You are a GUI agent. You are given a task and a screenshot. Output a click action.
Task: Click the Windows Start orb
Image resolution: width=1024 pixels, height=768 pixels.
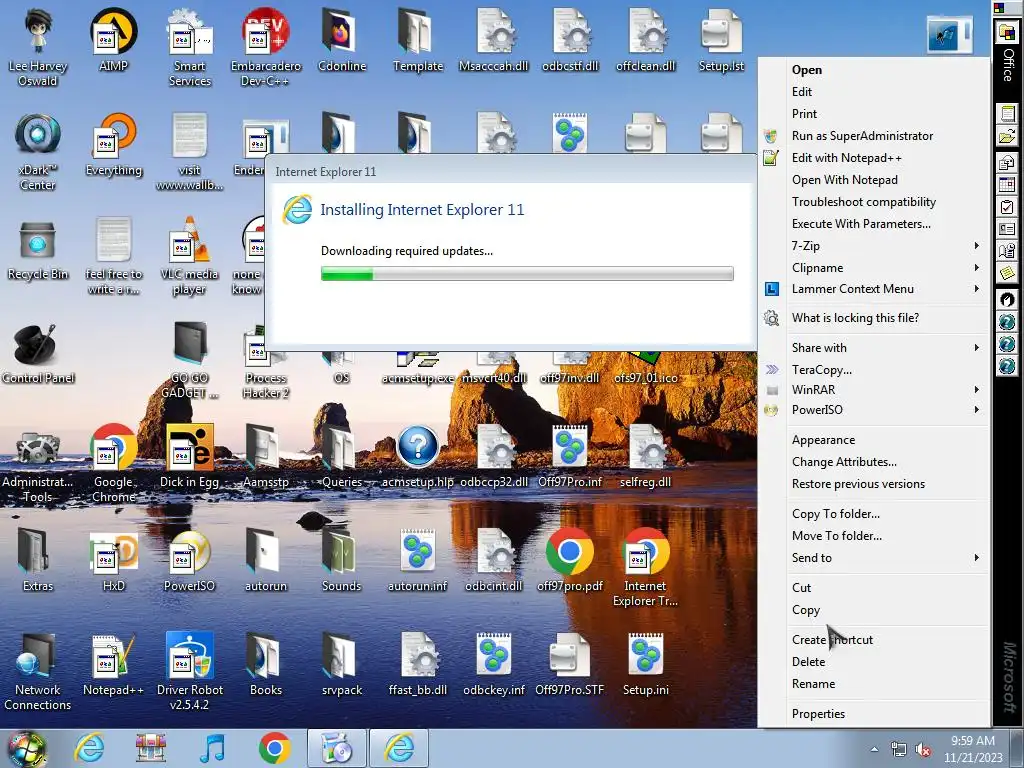[x=25, y=748]
